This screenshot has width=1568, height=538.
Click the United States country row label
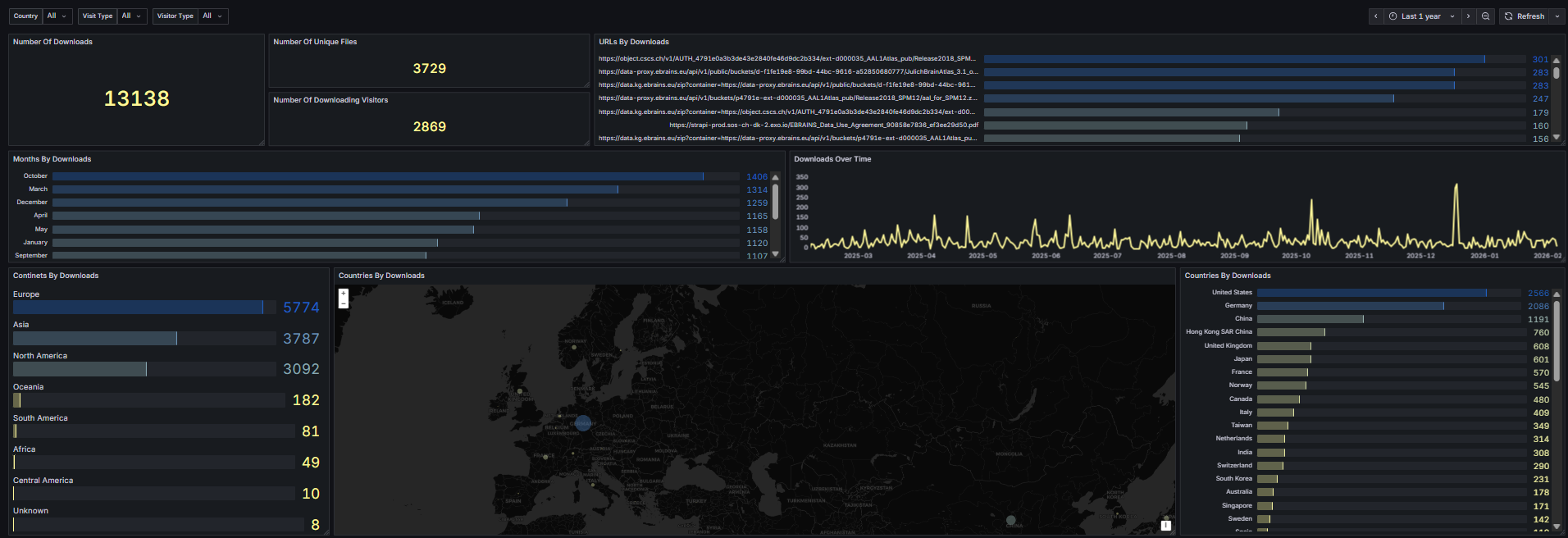[x=1232, y=293]
